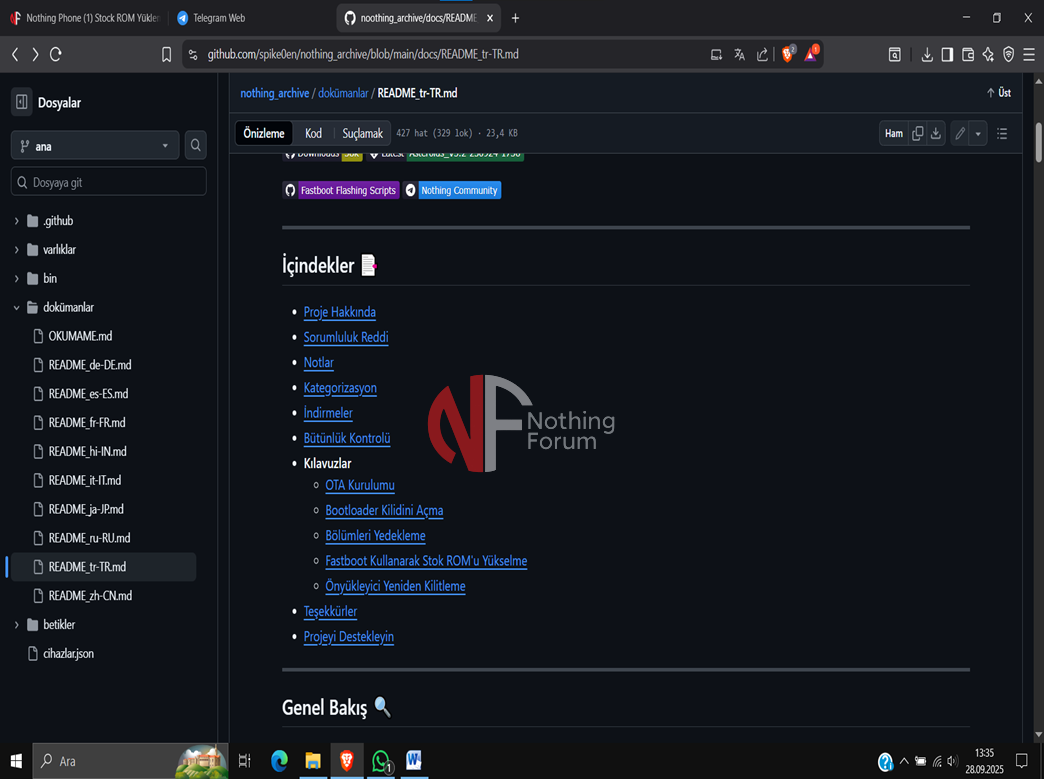Click the browser translate page icon
Image resolution: width=1044 pixels, height=779 pixels.
(739, 54)
